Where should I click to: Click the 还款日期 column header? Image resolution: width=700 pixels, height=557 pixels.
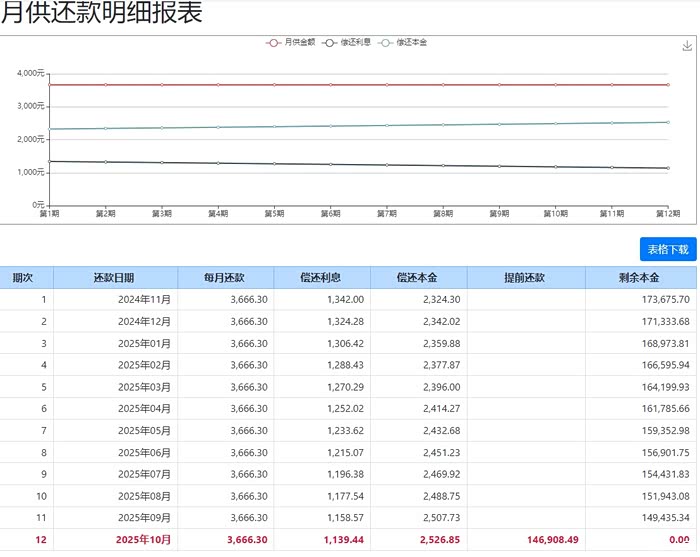tap(114, 278)
